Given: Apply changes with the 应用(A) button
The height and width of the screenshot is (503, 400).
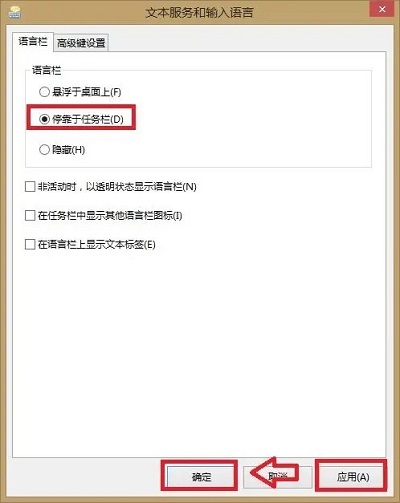Looking at the screenshot, I should pyautogui.click(x=353, y=477).
